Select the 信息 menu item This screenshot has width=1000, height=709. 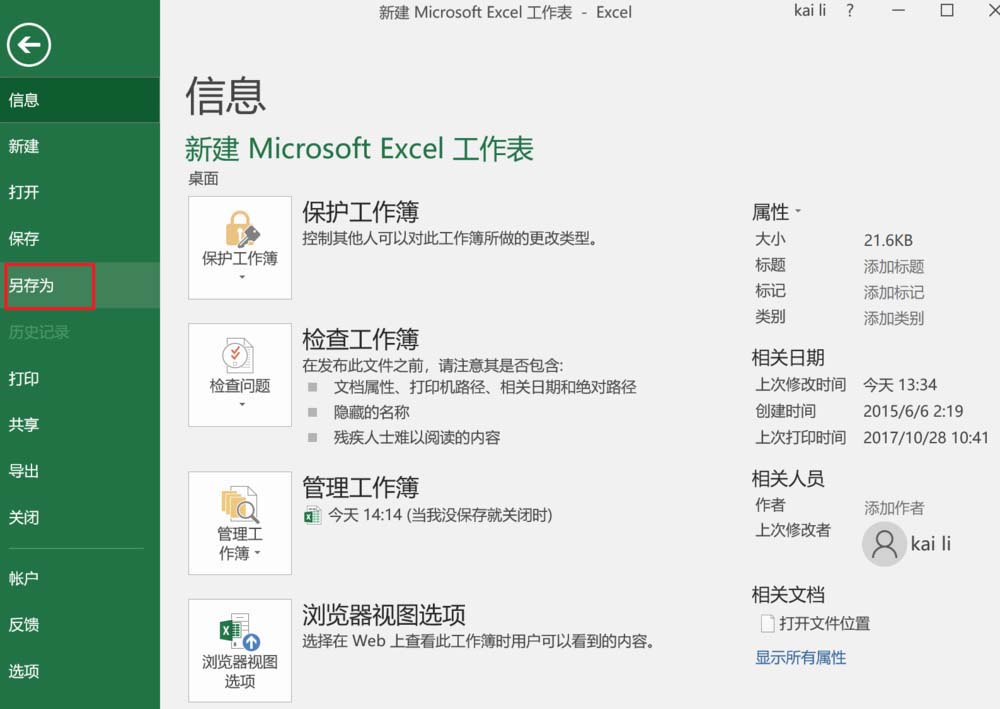pyautogui.click(x=80, y=100)
